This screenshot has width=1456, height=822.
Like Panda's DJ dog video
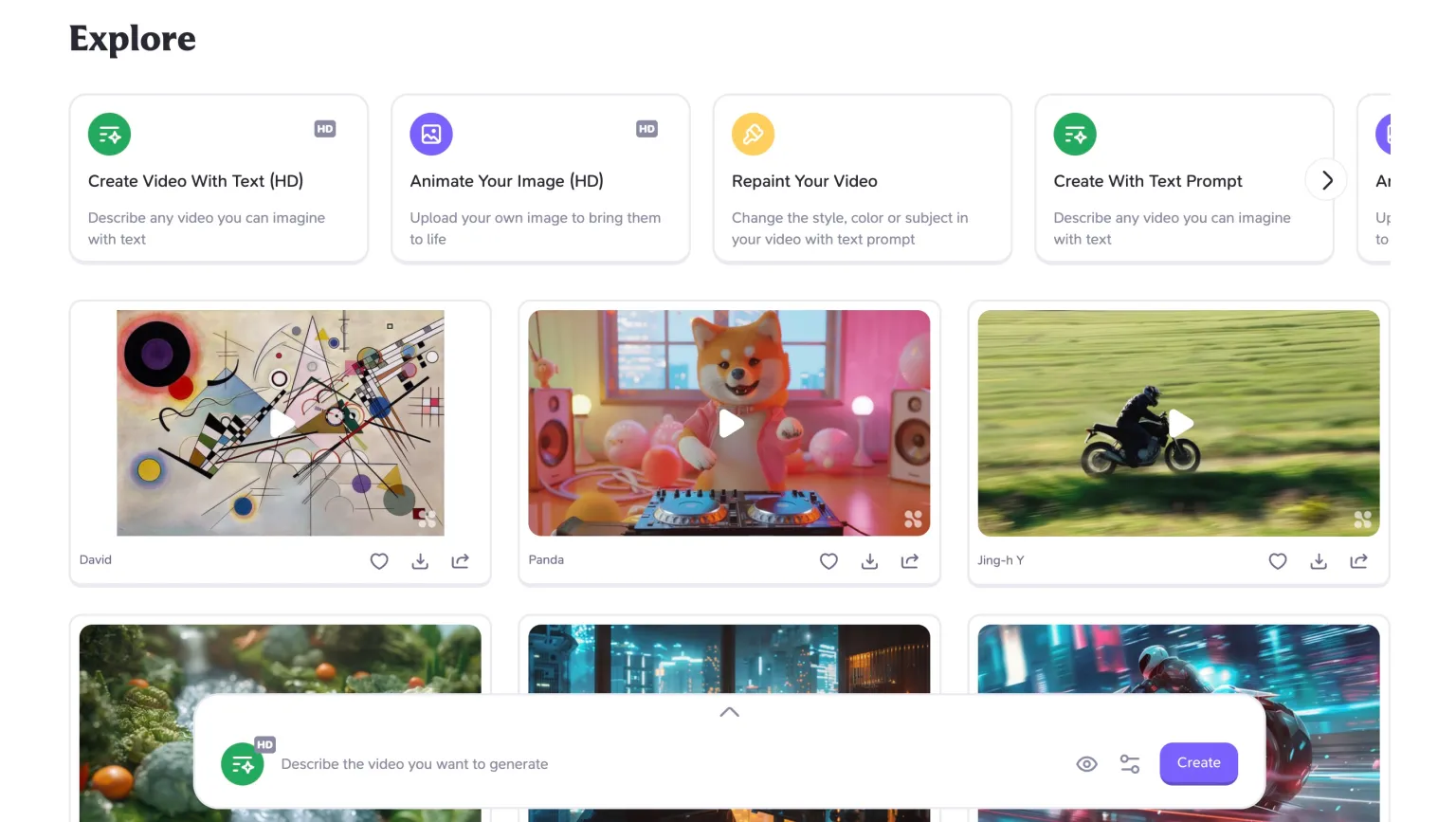pyautogui.click(x=828, y=561)
